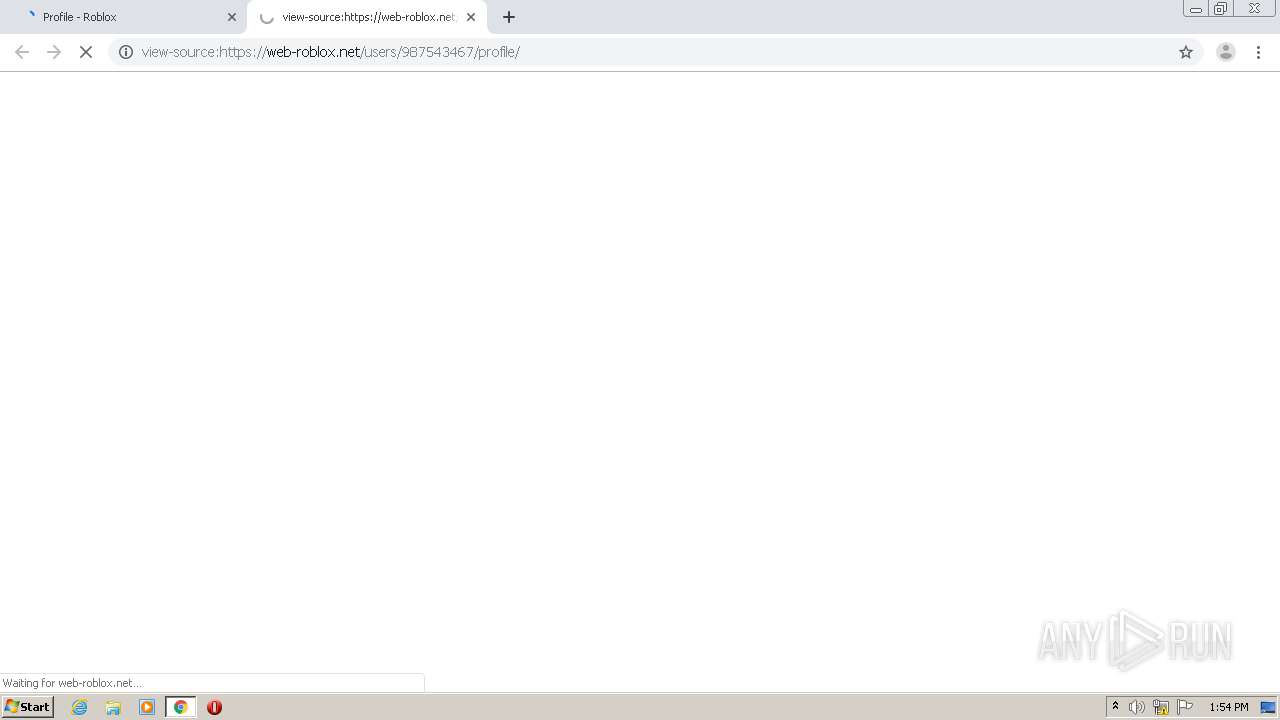Minimize the Chrome window
Screen dimensions: 1280x720
pos(1196,9)
